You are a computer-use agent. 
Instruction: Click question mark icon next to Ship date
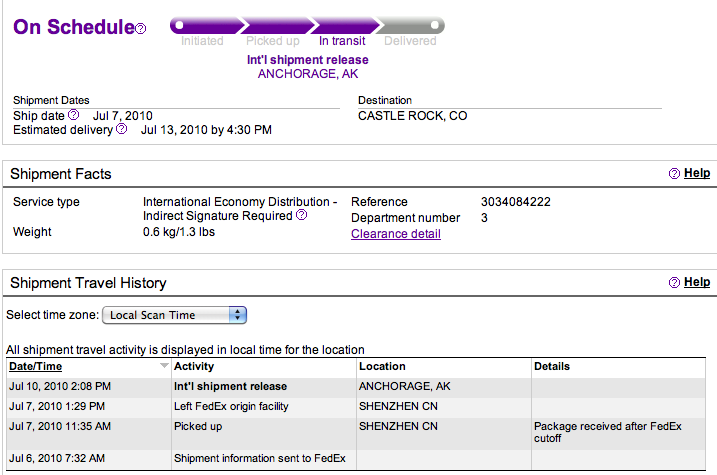[74, 115]
